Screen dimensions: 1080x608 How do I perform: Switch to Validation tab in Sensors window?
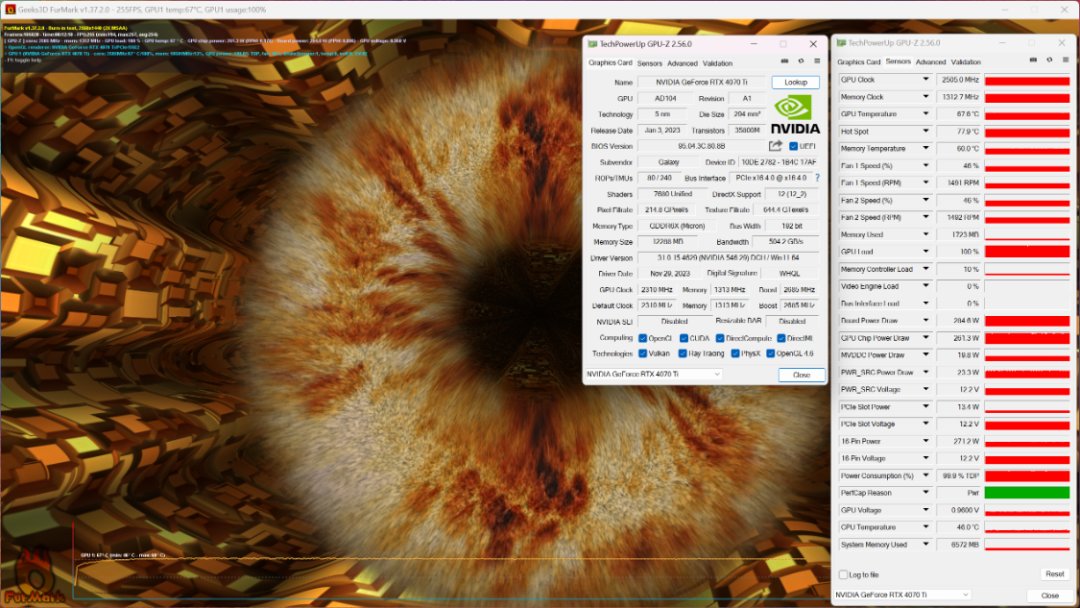[966, 62]
